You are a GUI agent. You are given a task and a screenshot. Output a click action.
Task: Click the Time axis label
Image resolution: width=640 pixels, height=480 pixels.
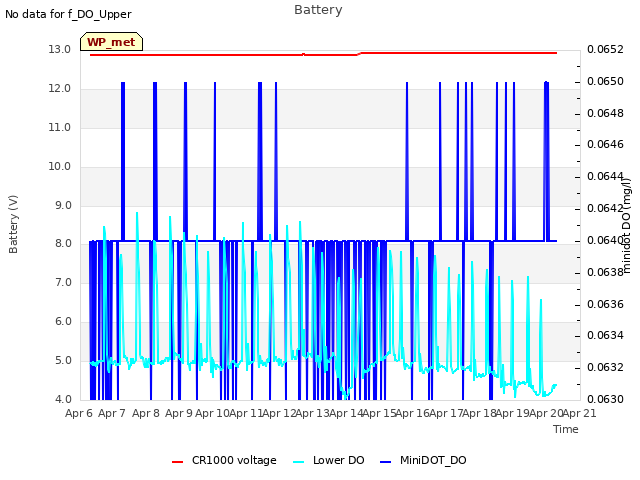[566, 429]
